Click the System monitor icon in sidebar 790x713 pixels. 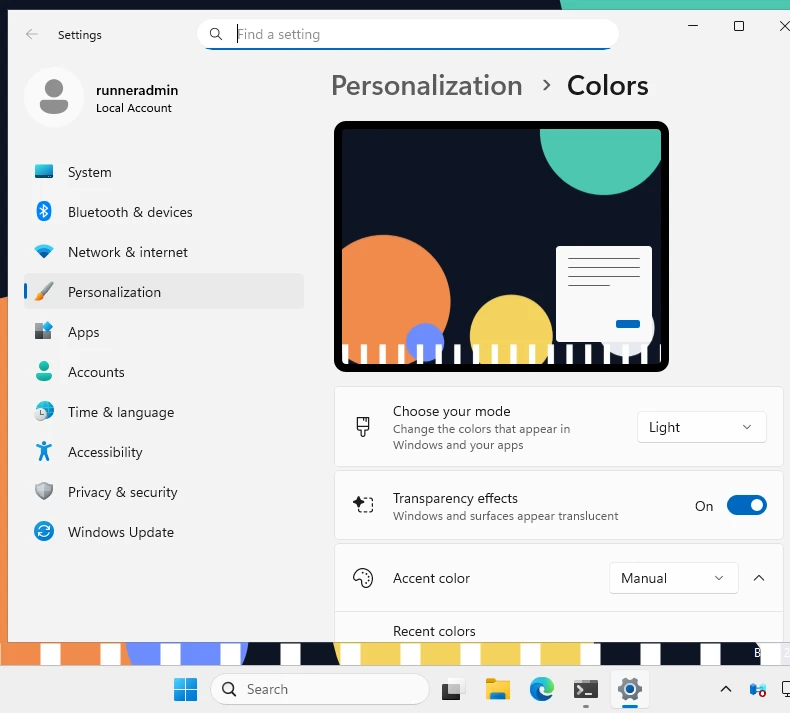pos(44,172)
